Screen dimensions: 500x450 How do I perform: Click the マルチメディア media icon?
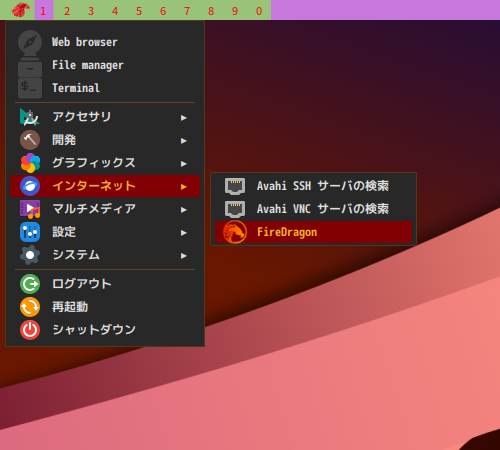pos(30,209)
